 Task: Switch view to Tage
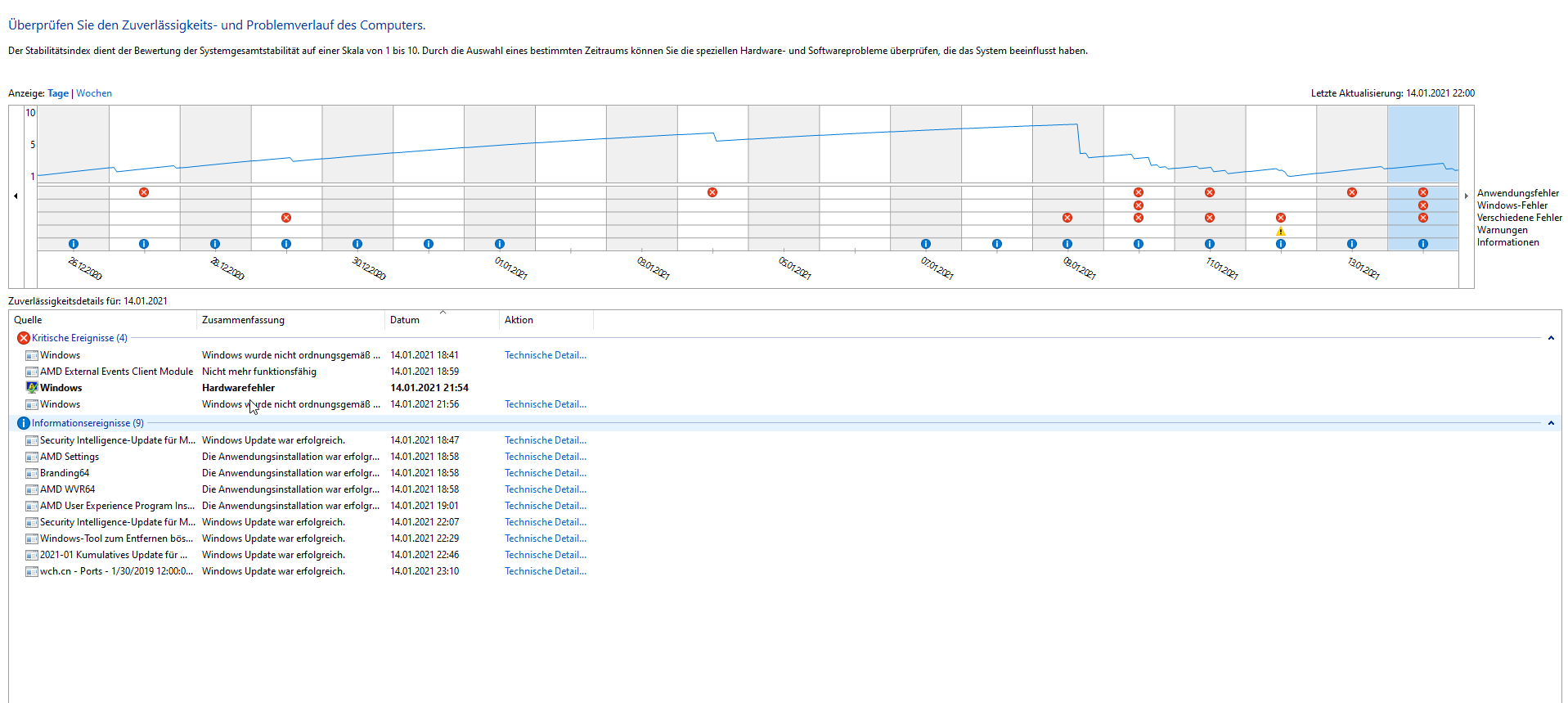(58, 93)
